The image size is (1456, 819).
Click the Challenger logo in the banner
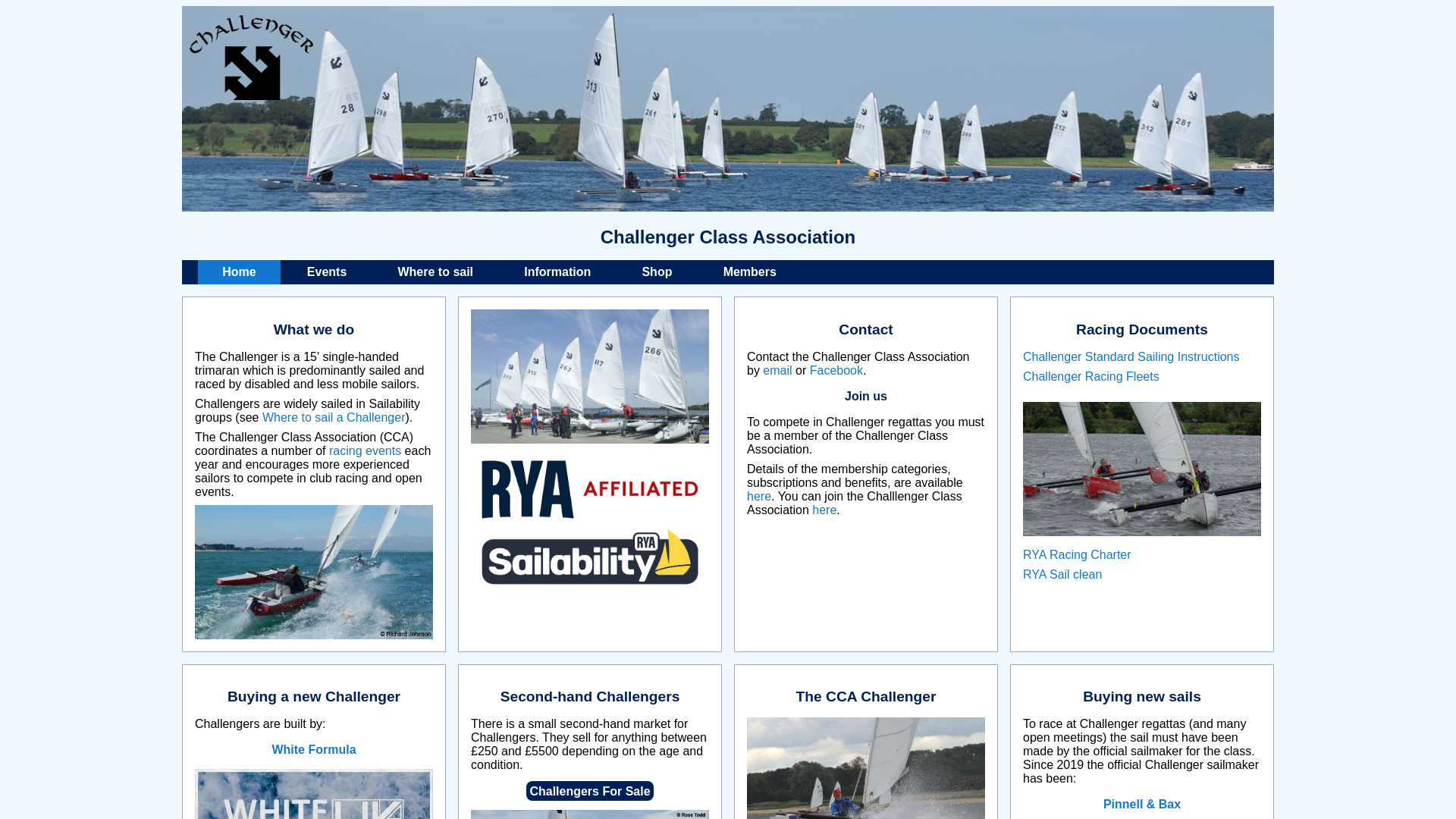pos(251,58)
